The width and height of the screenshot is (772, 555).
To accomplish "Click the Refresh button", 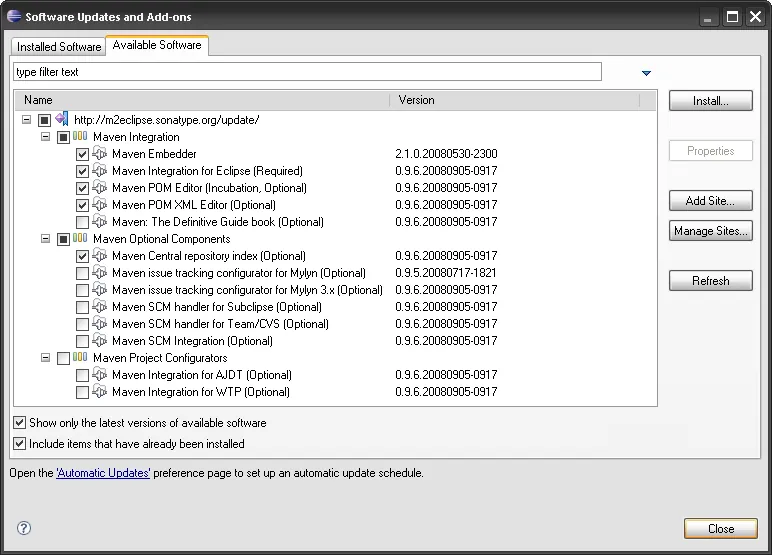I will [710, 281].
